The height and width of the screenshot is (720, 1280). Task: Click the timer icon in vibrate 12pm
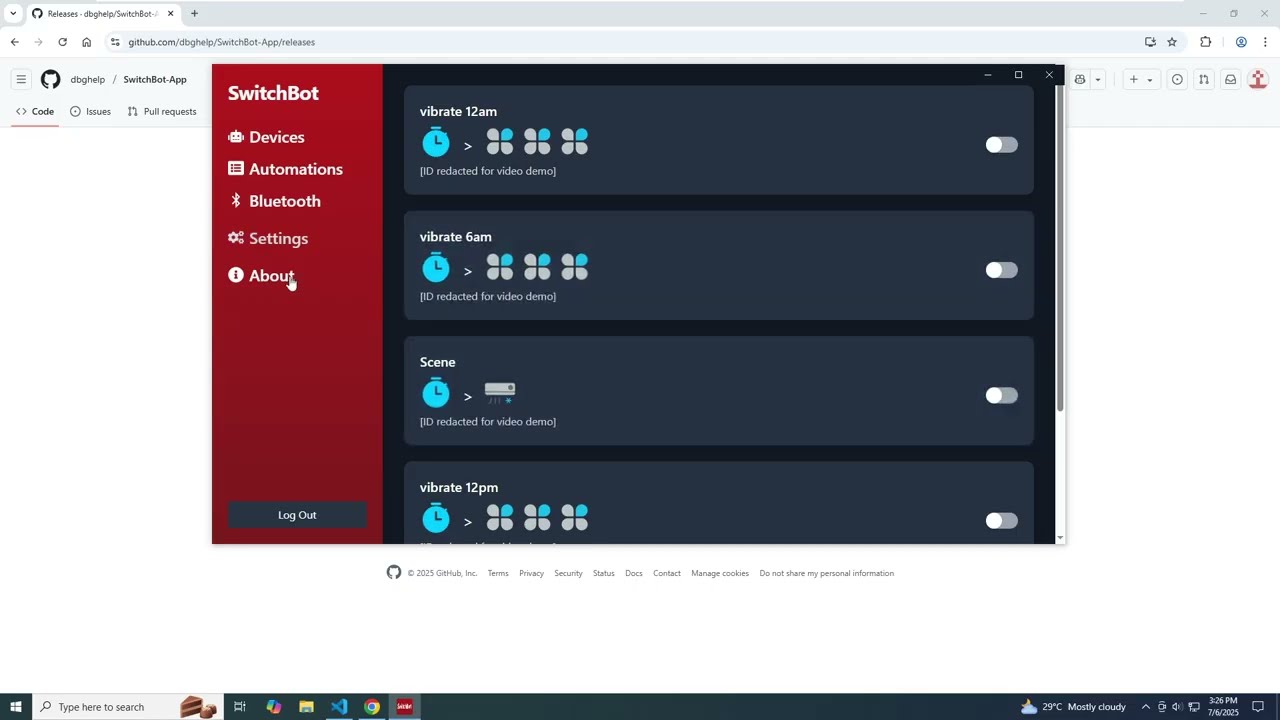coord(436,517)
